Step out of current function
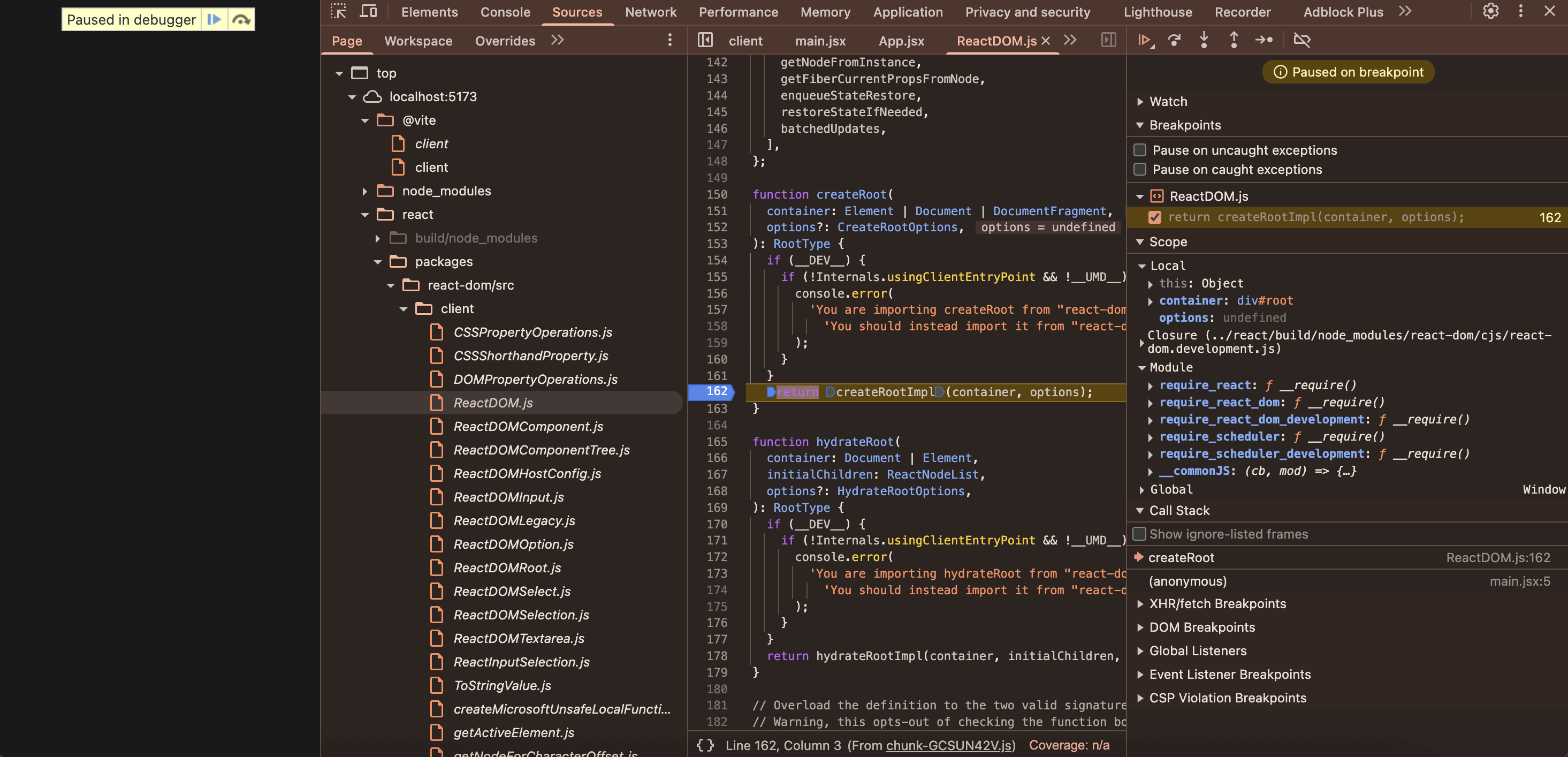1568x757 pixels. (x=1234, y=40)
